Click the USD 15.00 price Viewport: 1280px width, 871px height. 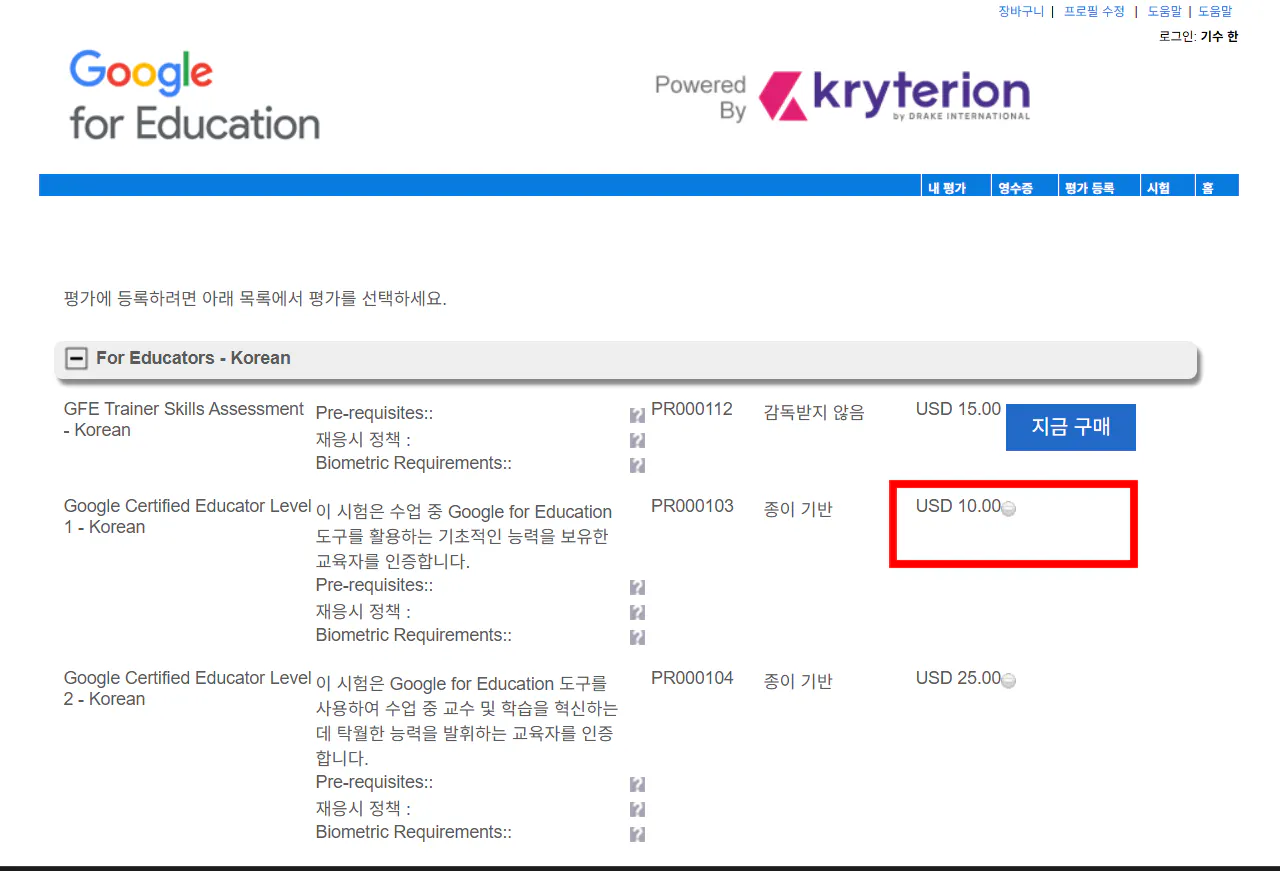tap(958, 409)
